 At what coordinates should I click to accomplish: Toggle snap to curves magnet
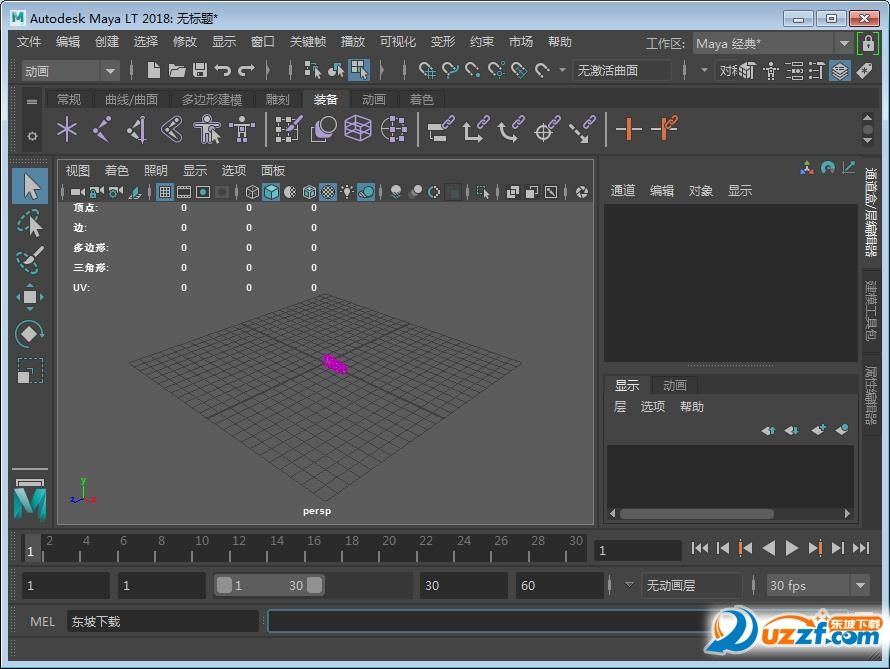(450, 70)
